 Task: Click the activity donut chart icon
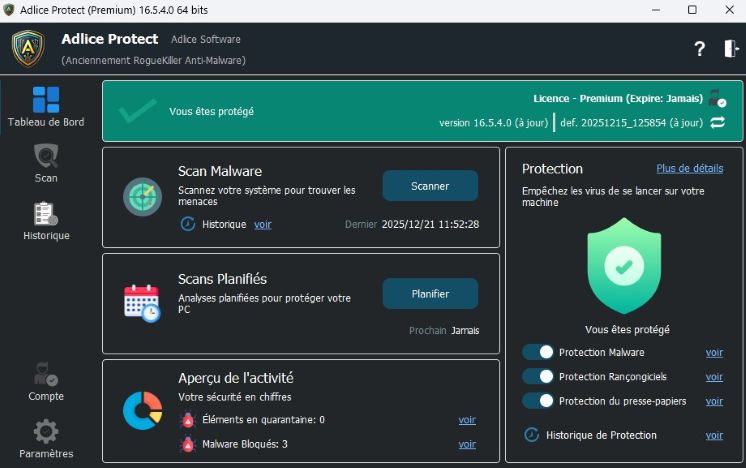[142, 410]
